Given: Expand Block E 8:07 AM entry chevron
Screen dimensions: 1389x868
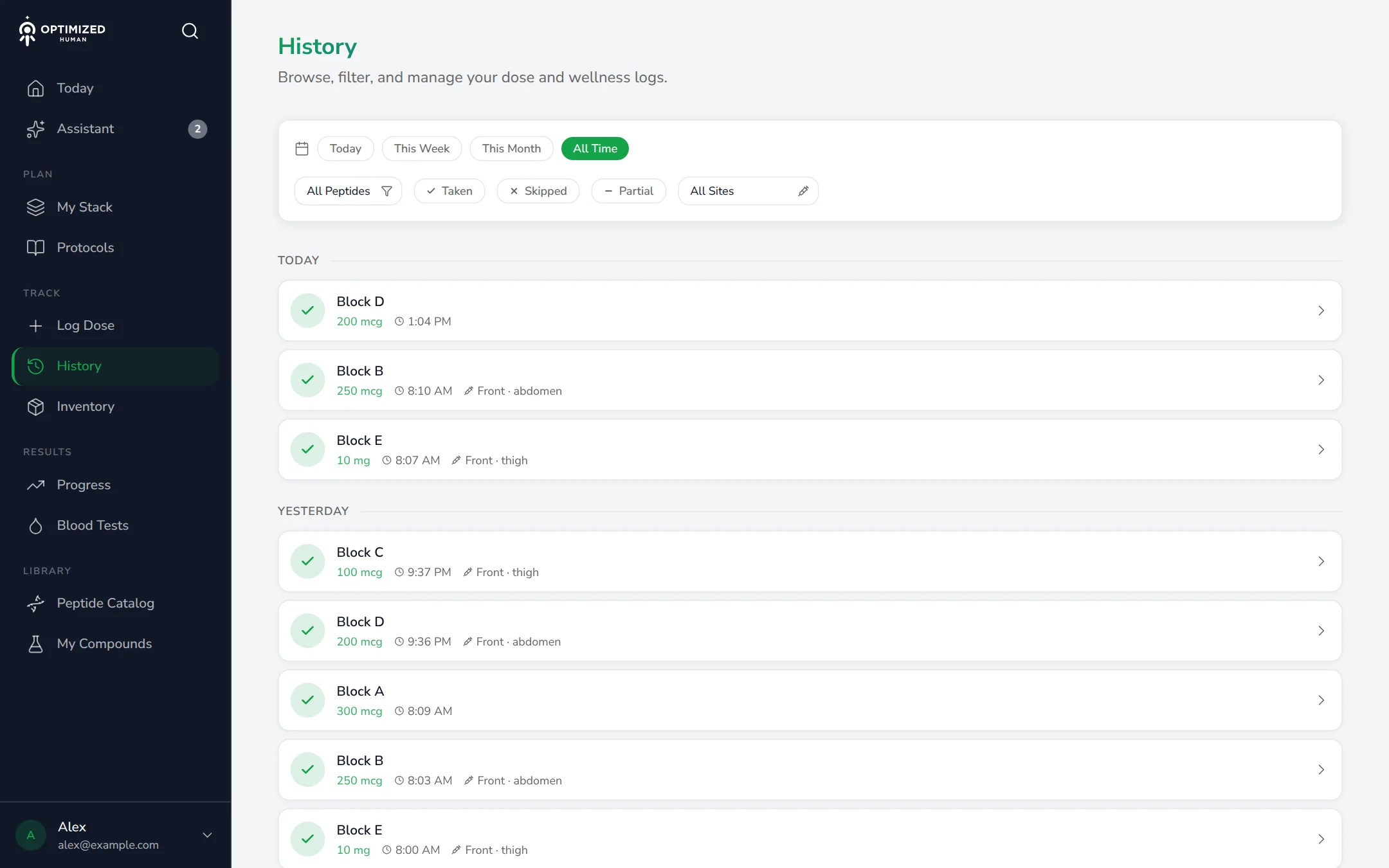Looking at the screenshot, I should click(x=1321, y=449).
